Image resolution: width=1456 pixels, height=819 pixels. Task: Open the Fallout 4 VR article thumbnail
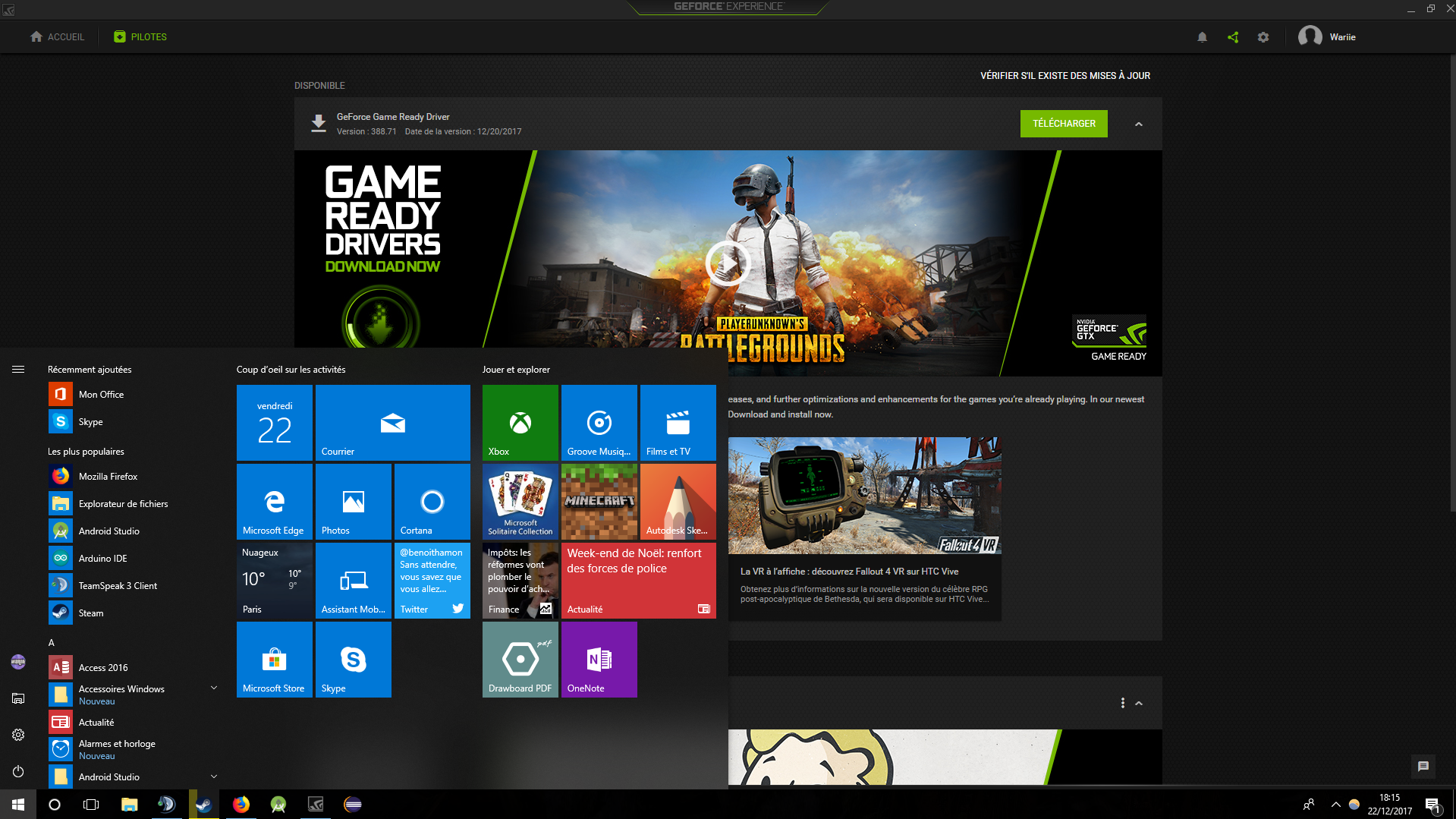click(864, 495)
